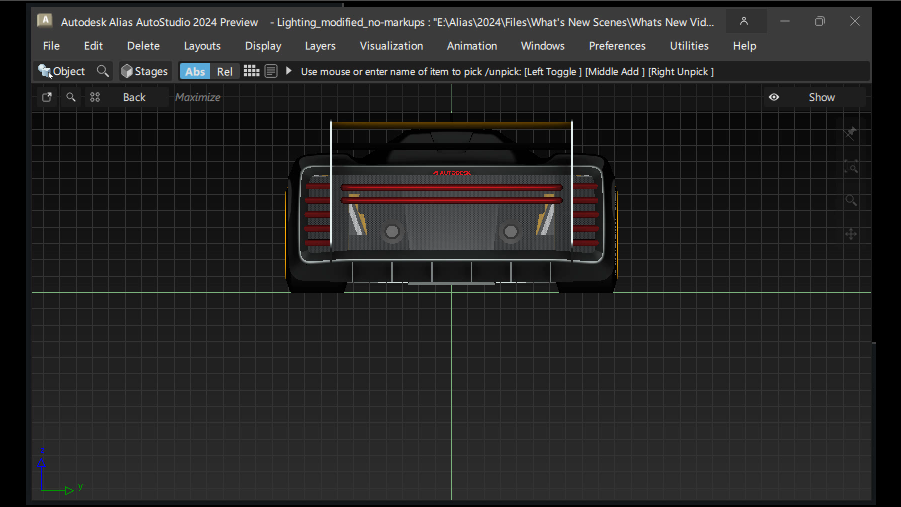Viewport: 901px width, 507px height.
Task: Click the Object pick tool icon
Action: tap(45, 71)
